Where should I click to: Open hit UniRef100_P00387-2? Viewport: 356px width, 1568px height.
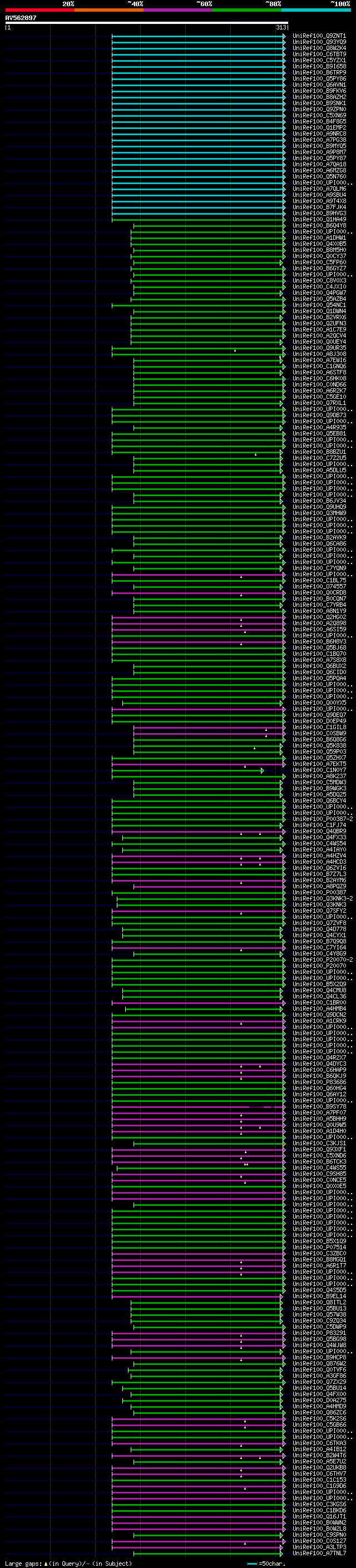(x=322, y=819)
